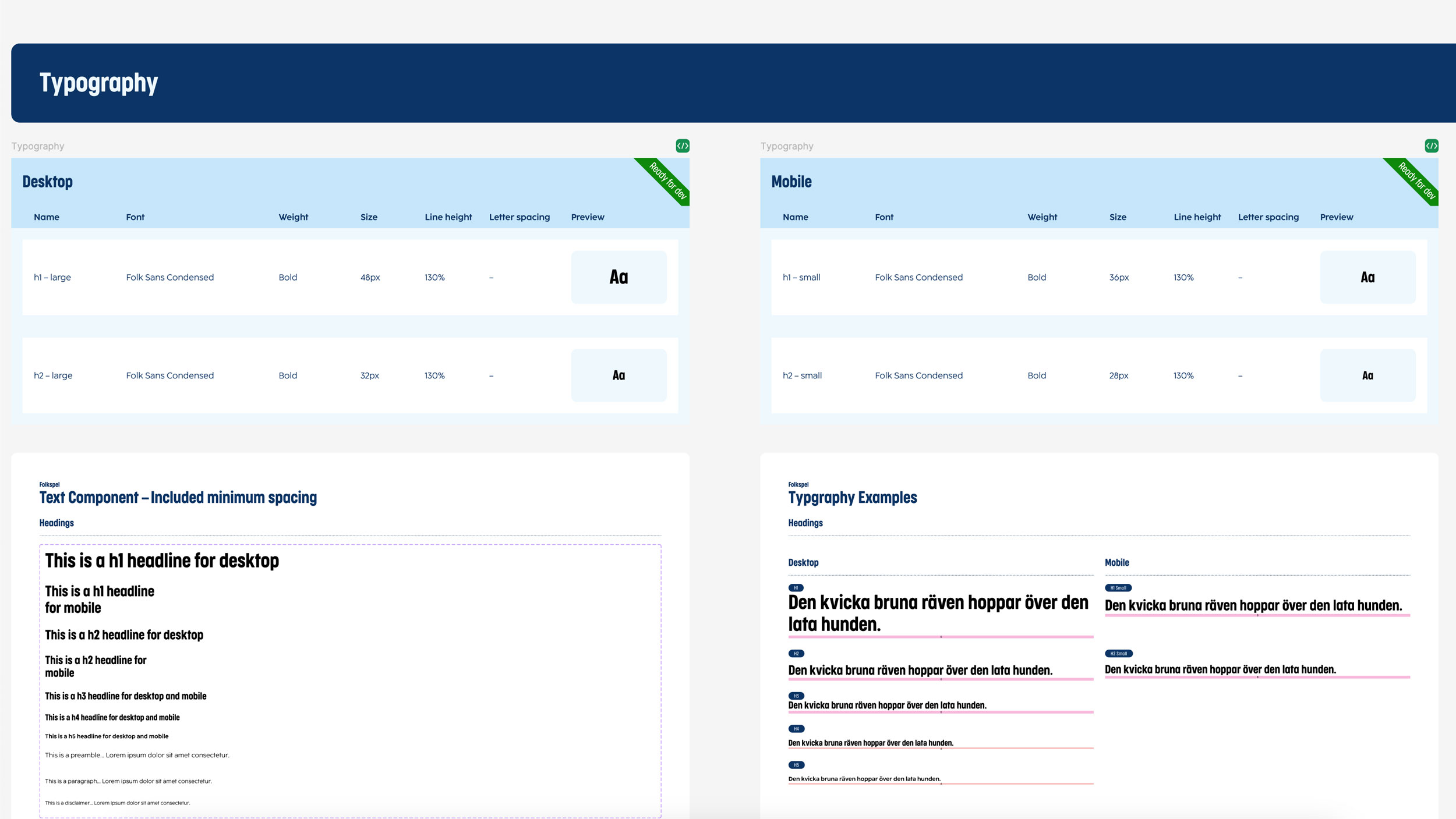The height and width of the screenshot is (819, 1456).
Task: Select the Typography frame label above the Mobile table
Action: pos(786,146)
